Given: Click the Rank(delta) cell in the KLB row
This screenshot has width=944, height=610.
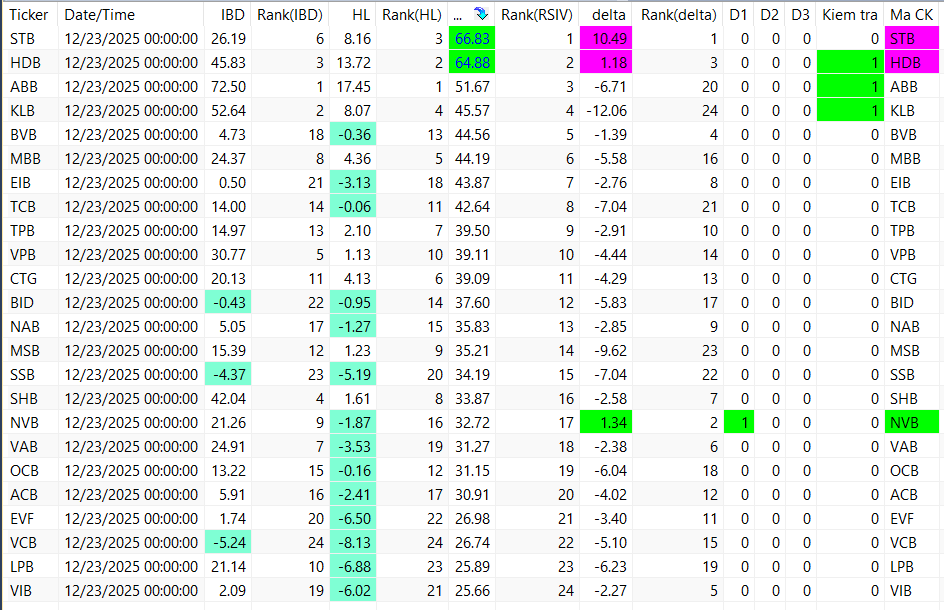Looking at the screenshot, I should (x=678, y=111).
